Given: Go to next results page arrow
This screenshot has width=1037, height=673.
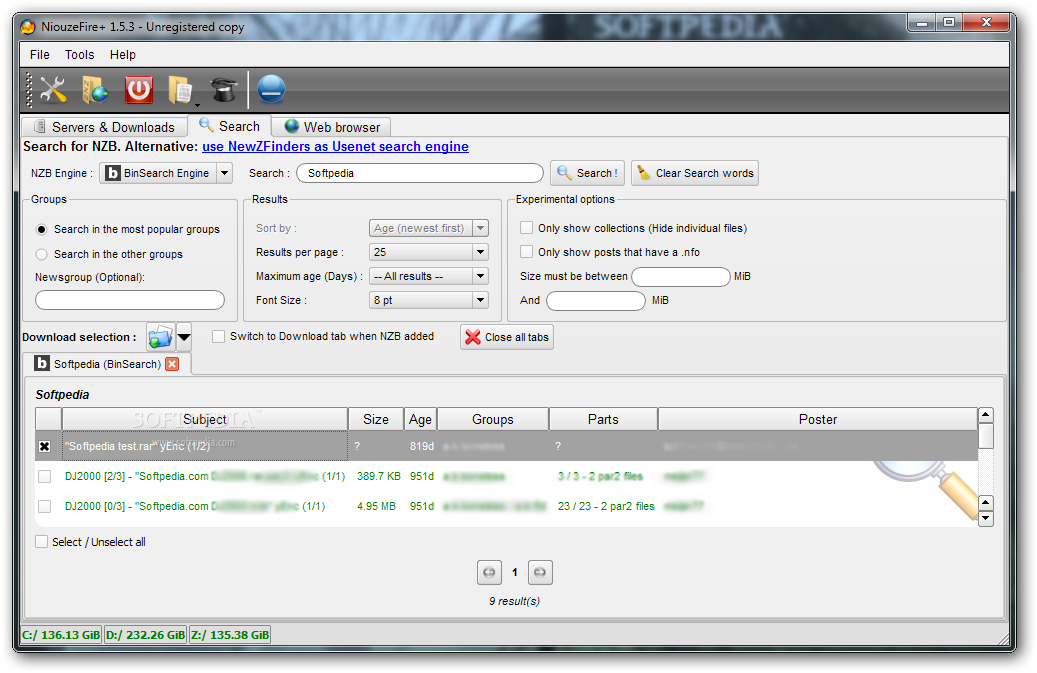Looking at the screenshot, I should [540, 573].
